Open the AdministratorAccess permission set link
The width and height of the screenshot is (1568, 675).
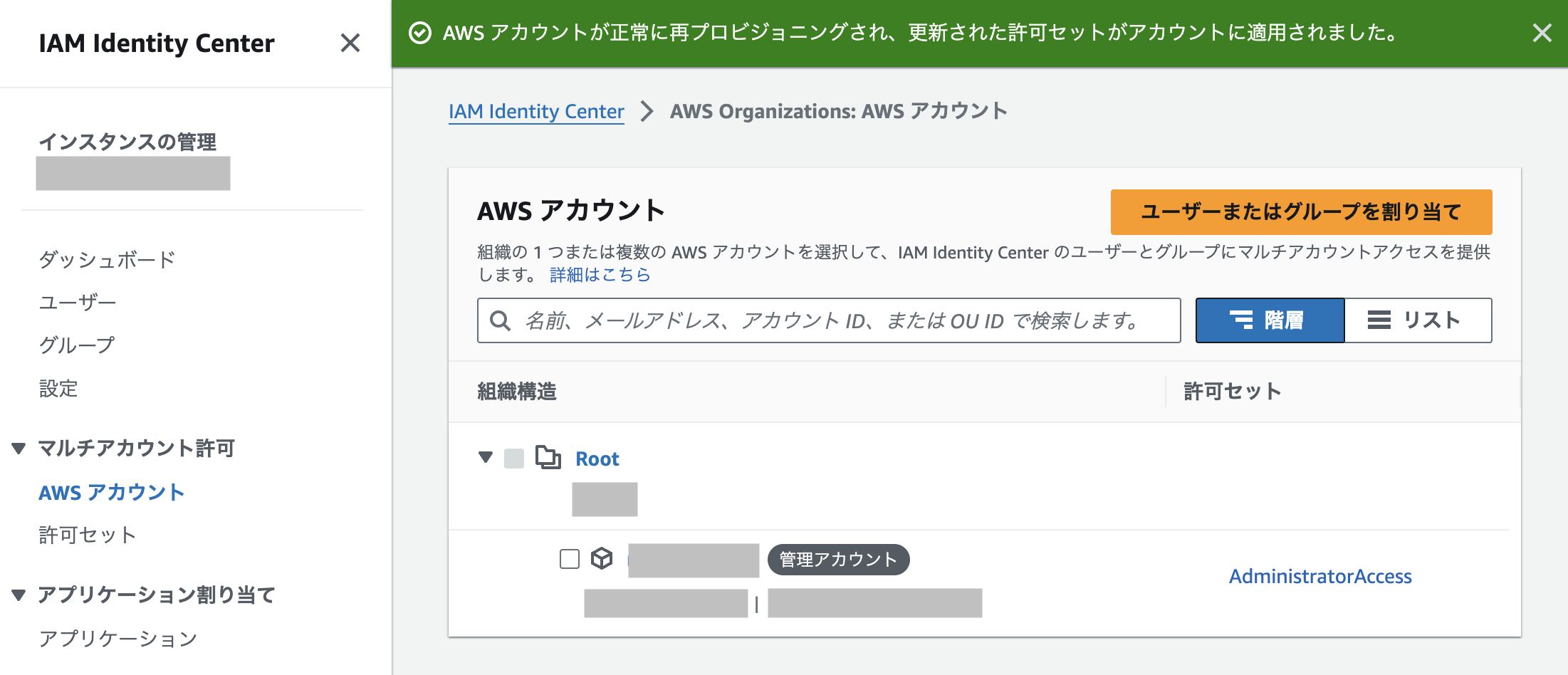1320,576
